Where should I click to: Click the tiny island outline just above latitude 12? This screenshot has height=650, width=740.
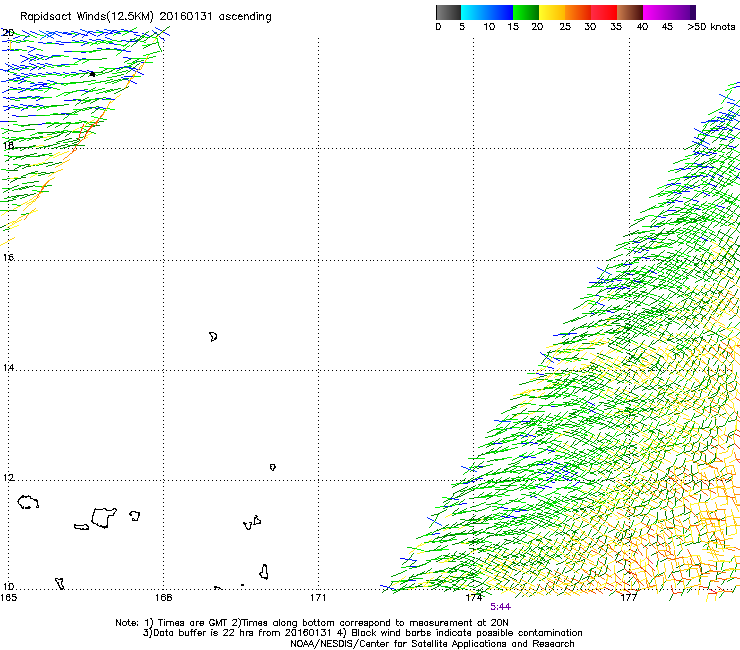[273, 467]
